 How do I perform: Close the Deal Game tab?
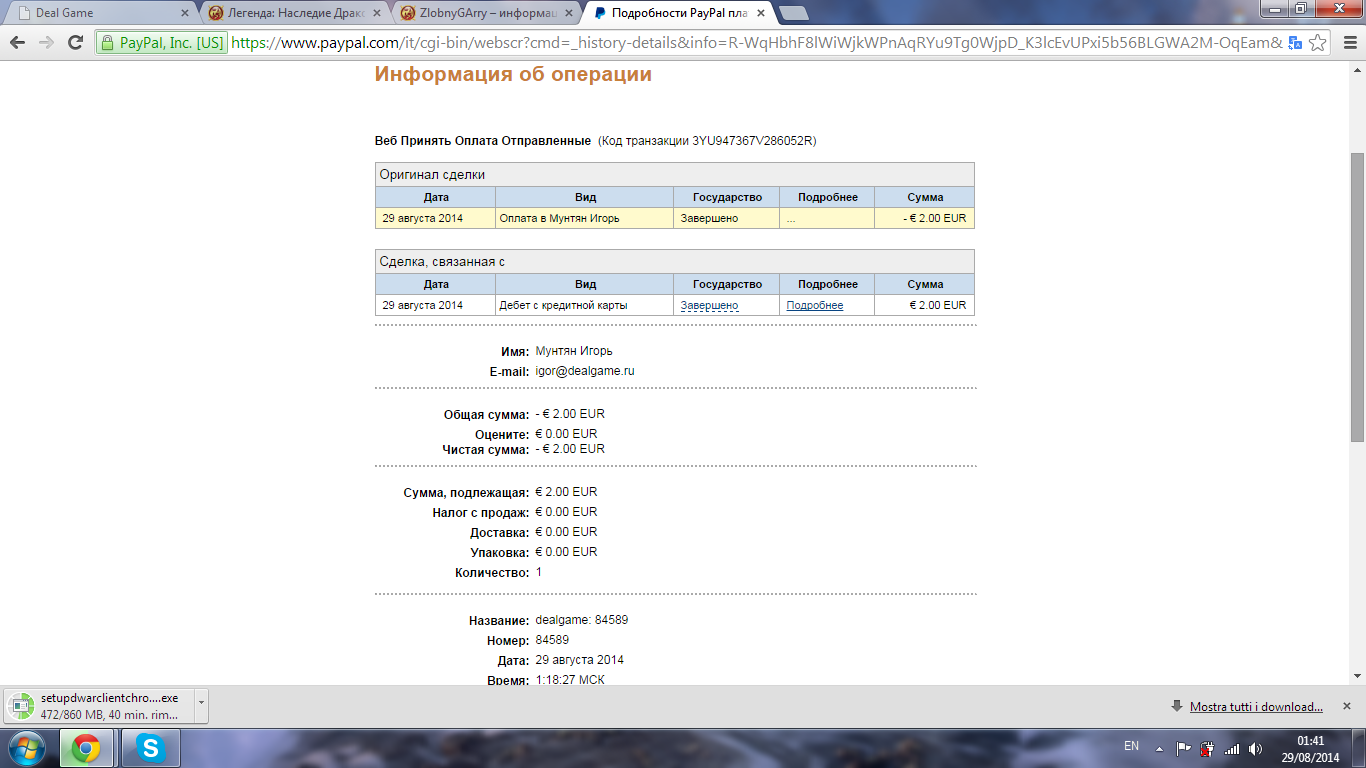(184, 13)
